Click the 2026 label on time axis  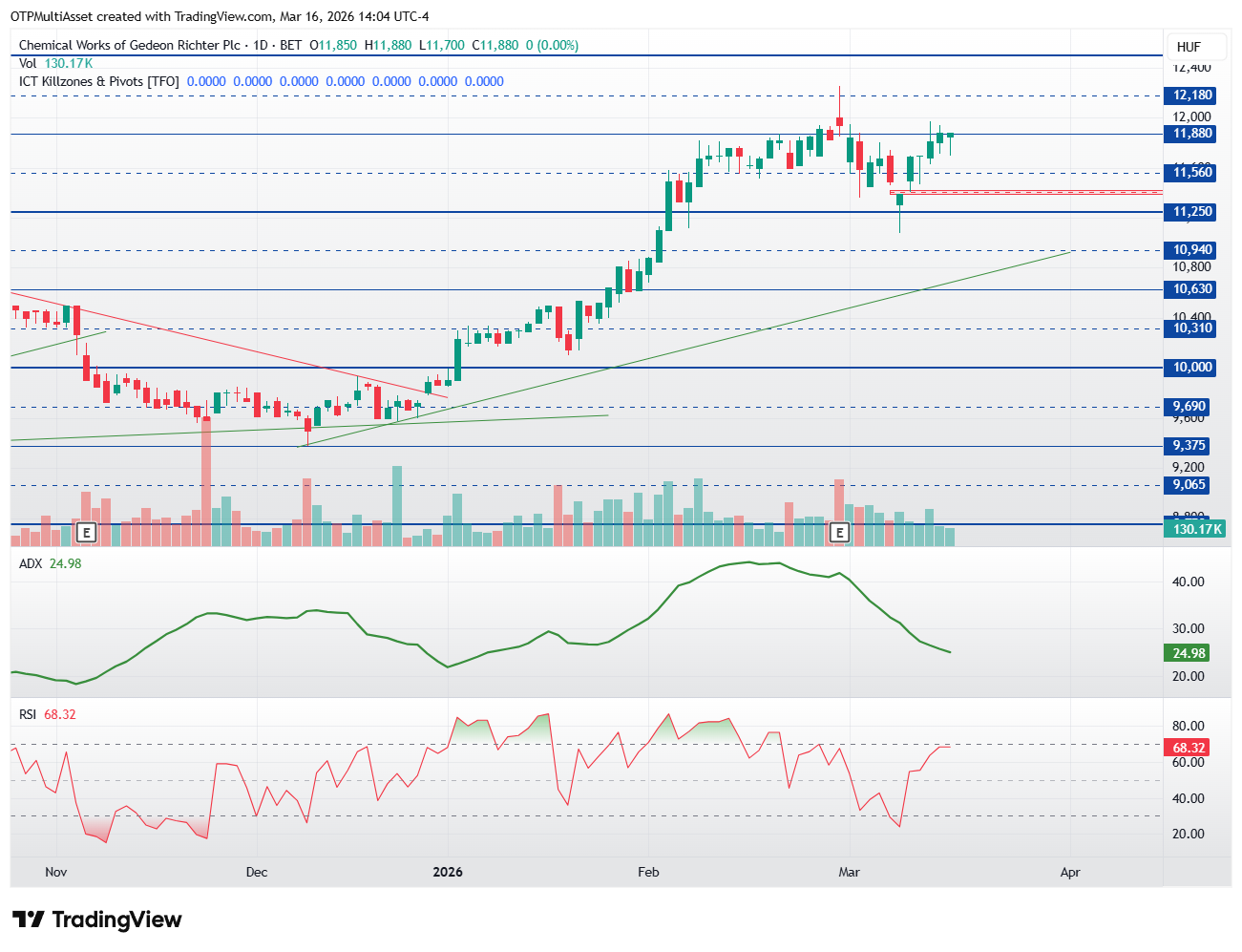(x=448, y=872)
